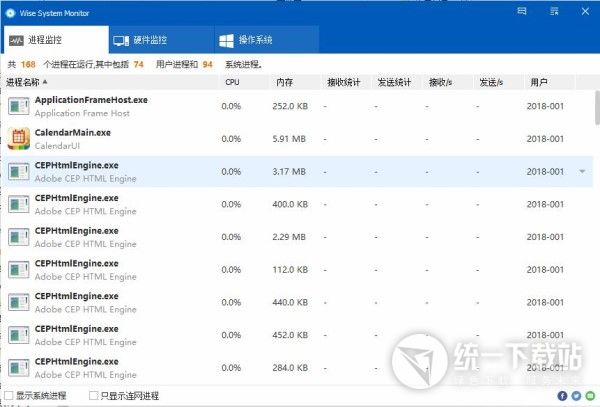Image resolution: width=600 pixels, height=407 pixels.
Task: Click the 5.91 MB memory value
Action: [x=289, y=139]
